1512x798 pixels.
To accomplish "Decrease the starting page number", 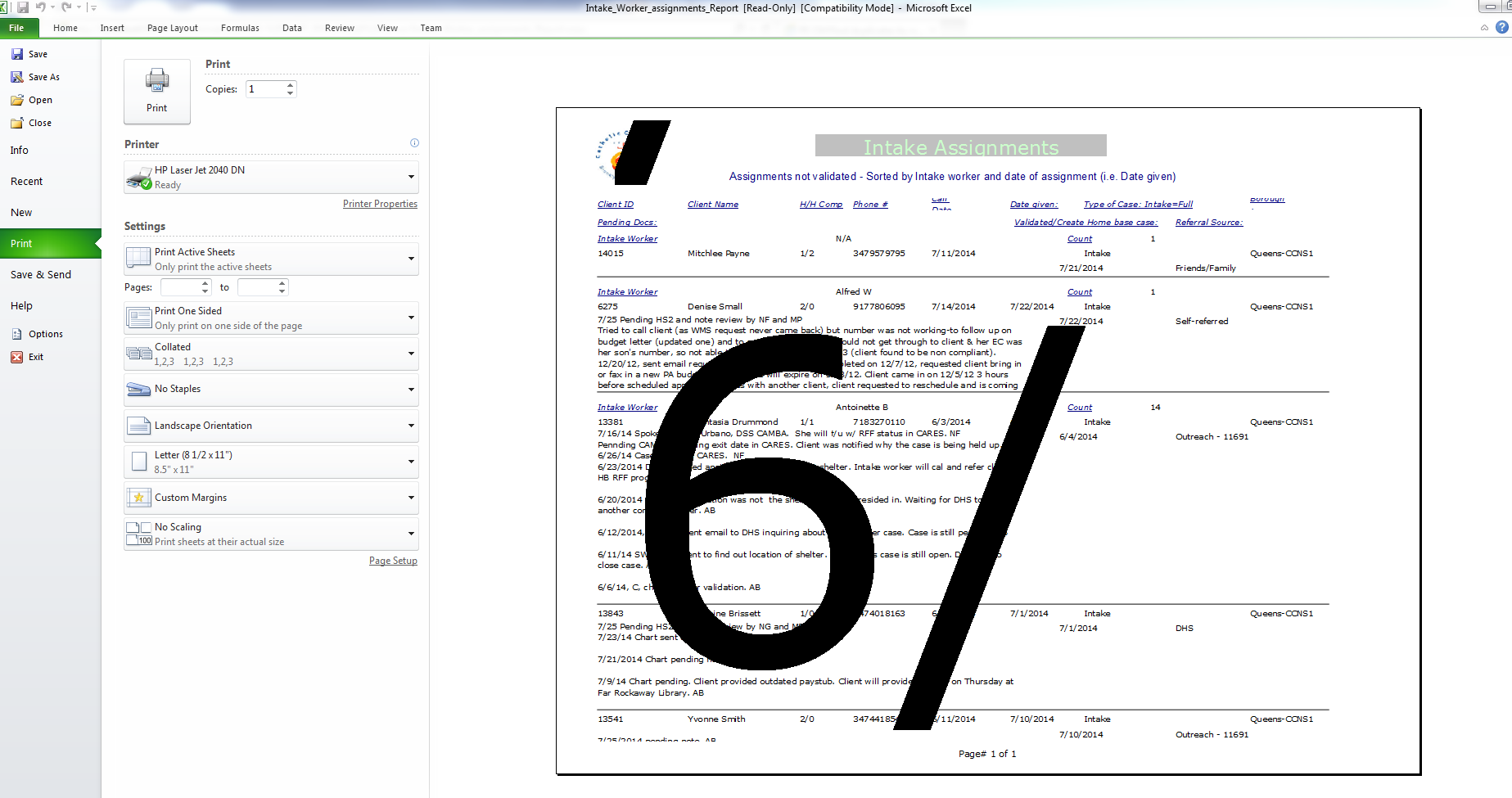I will [205, 291].
